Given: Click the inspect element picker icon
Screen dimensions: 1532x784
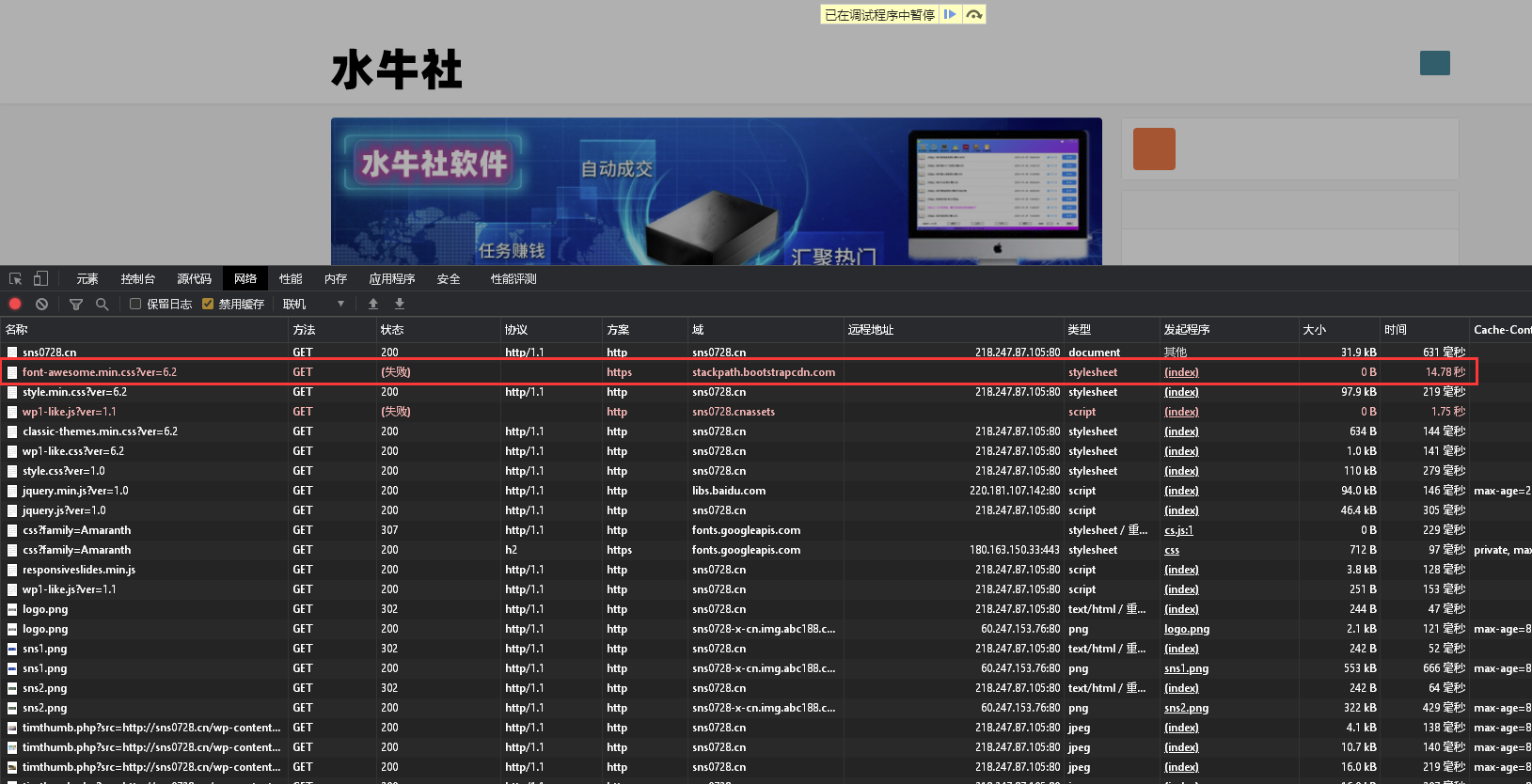Looking at the screenshot, I should [x=15, y=279].
